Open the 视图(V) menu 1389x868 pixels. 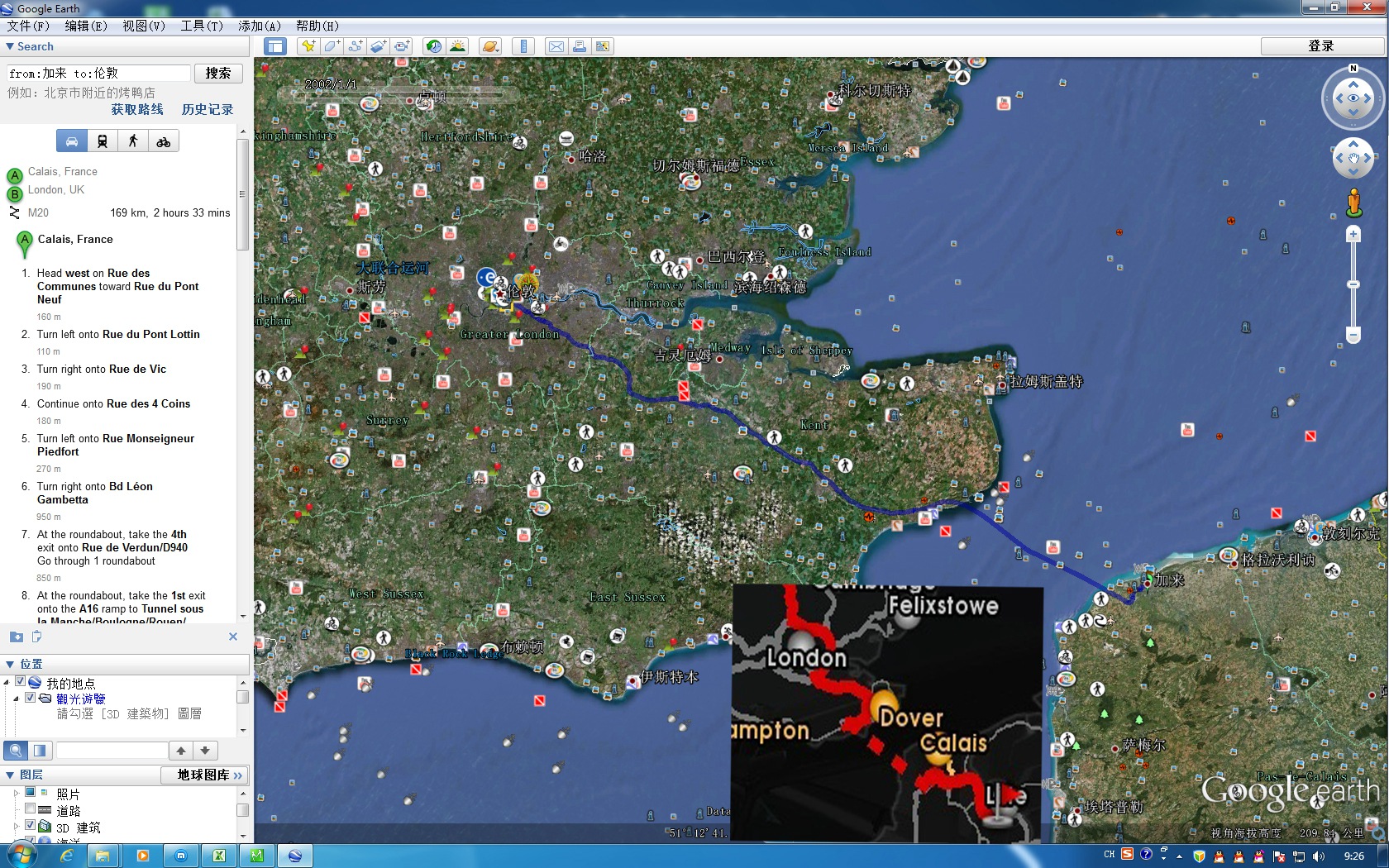pyautogui.click(x=144, y=26)
